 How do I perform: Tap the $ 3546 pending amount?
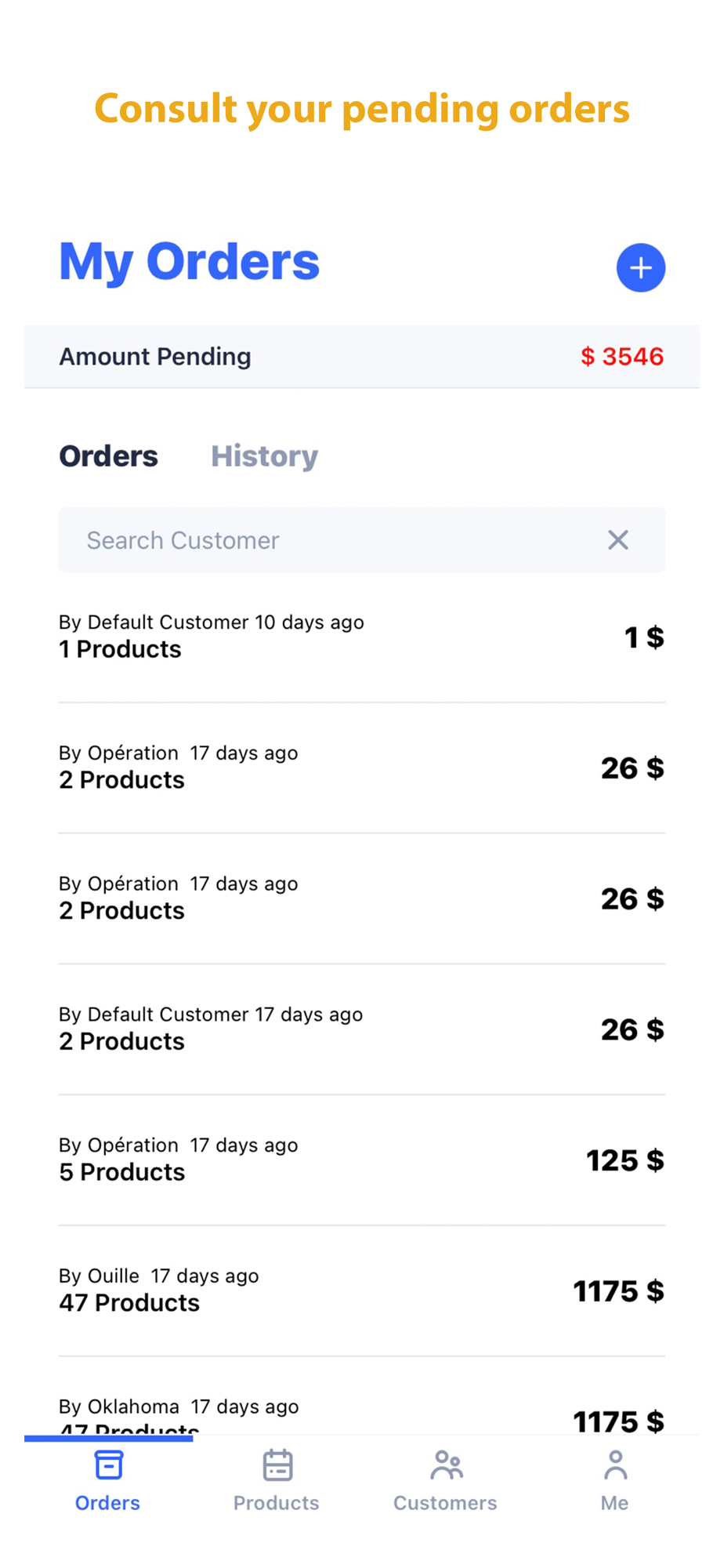[622, 357]
